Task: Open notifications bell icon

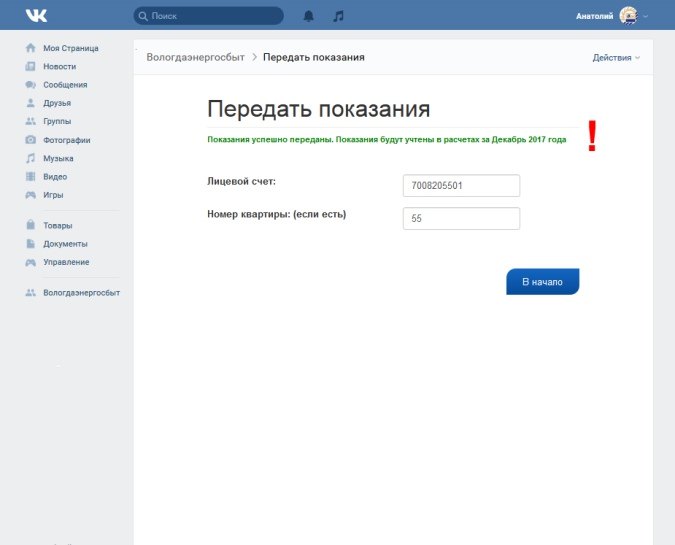Action: [309, 16]
